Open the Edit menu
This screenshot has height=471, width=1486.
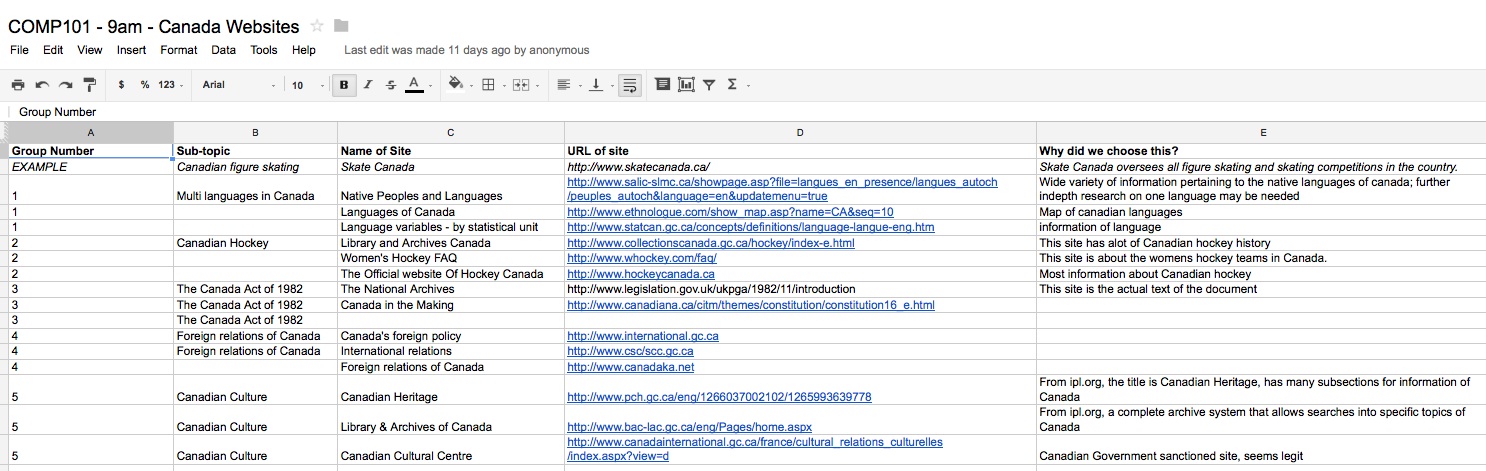click(x=53, y=50)
